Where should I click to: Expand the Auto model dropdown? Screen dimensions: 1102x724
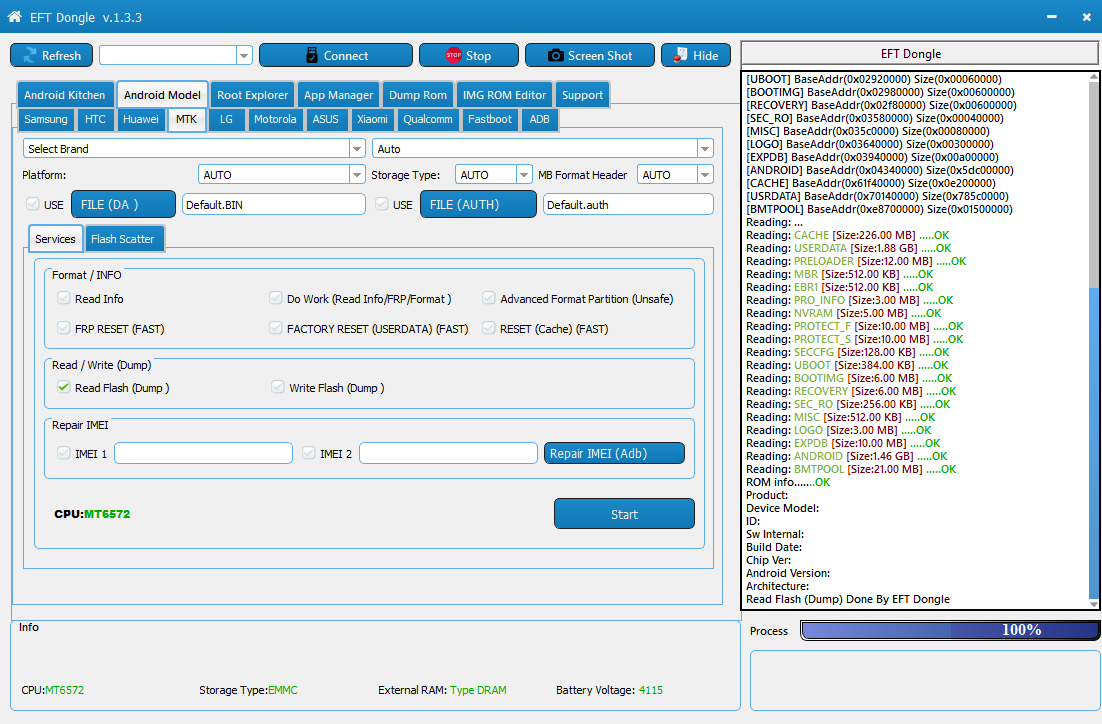[705, 148]
